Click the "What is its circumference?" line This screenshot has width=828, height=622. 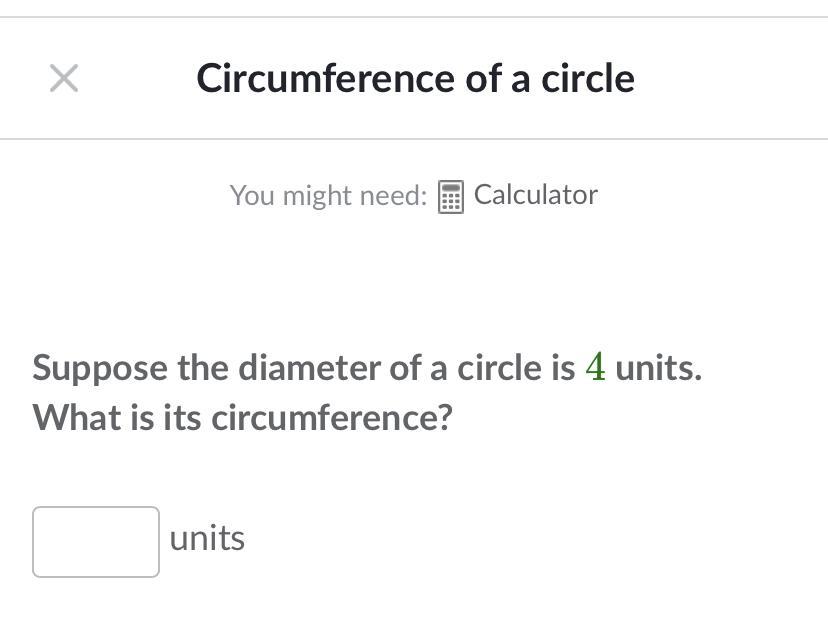242,417
